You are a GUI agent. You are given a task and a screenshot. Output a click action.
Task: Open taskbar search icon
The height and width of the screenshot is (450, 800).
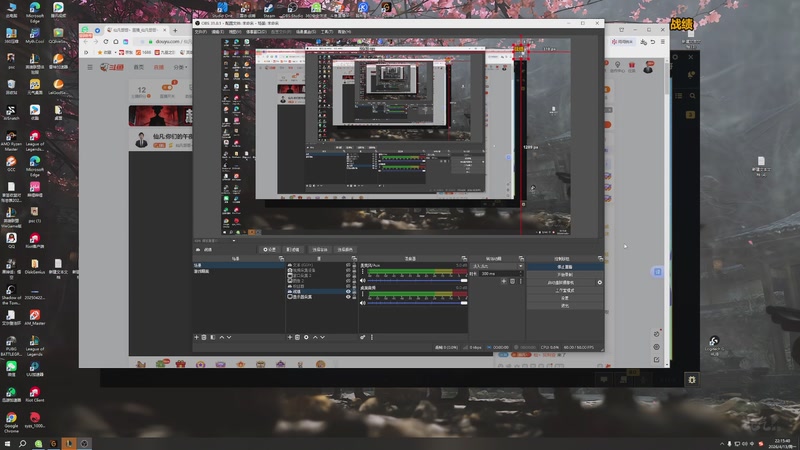click(22, 443)
